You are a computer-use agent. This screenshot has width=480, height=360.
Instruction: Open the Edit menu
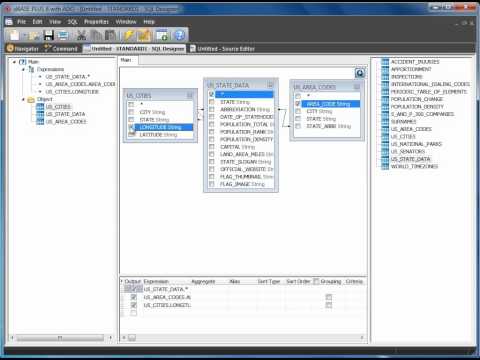37,22
